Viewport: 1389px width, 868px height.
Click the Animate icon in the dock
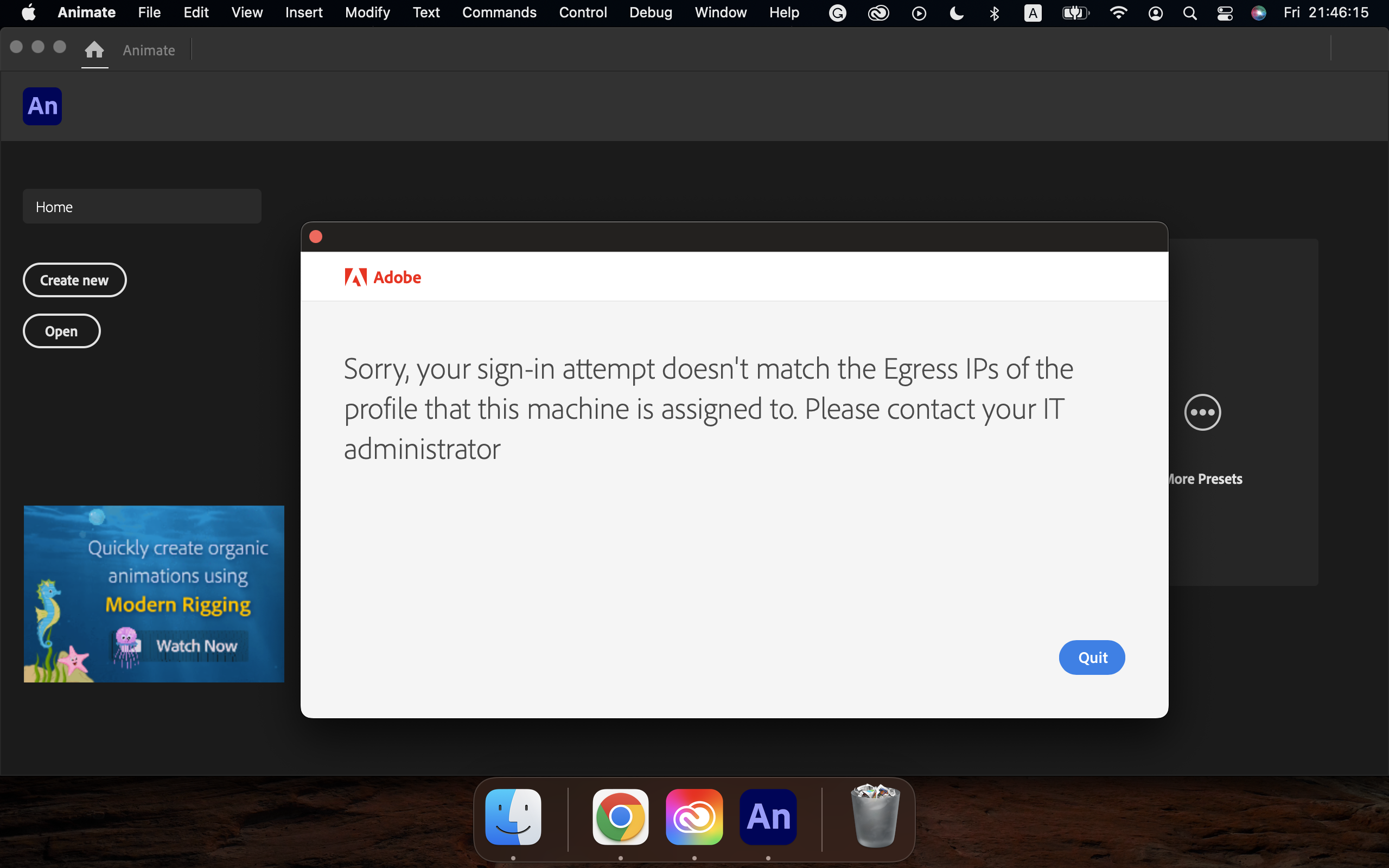[768, 816]
